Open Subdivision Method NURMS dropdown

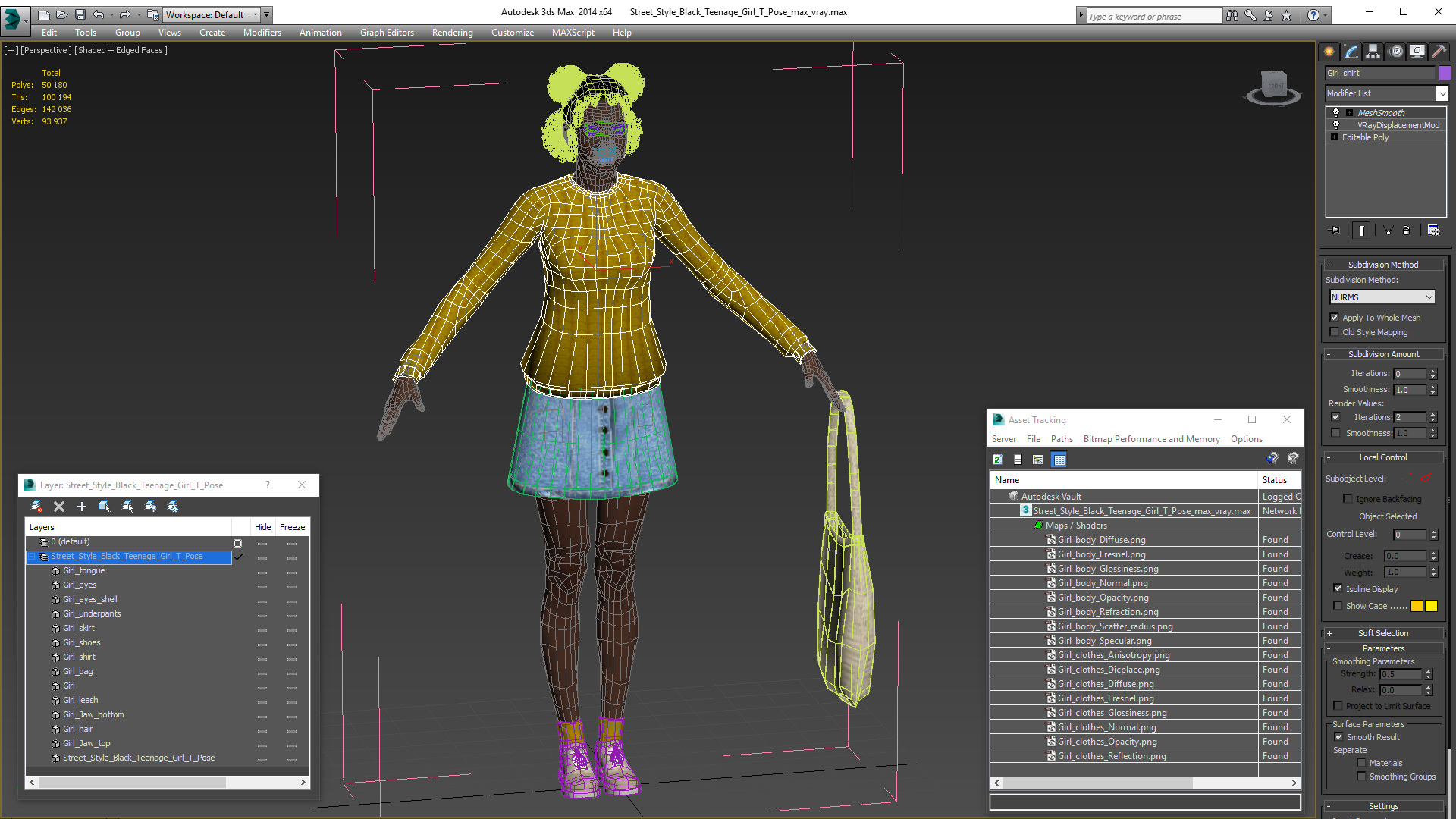1382,297
